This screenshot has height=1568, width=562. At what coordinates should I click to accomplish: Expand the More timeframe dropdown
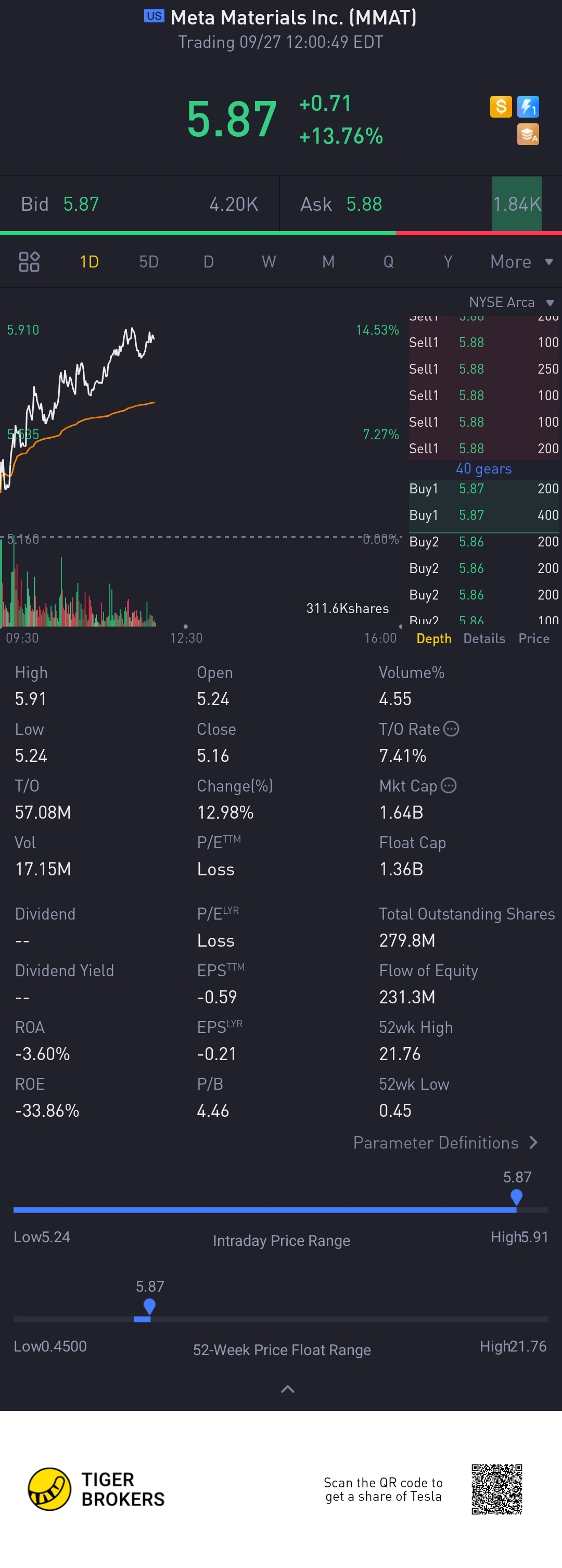pyautogui.click(x=522, y=262)
